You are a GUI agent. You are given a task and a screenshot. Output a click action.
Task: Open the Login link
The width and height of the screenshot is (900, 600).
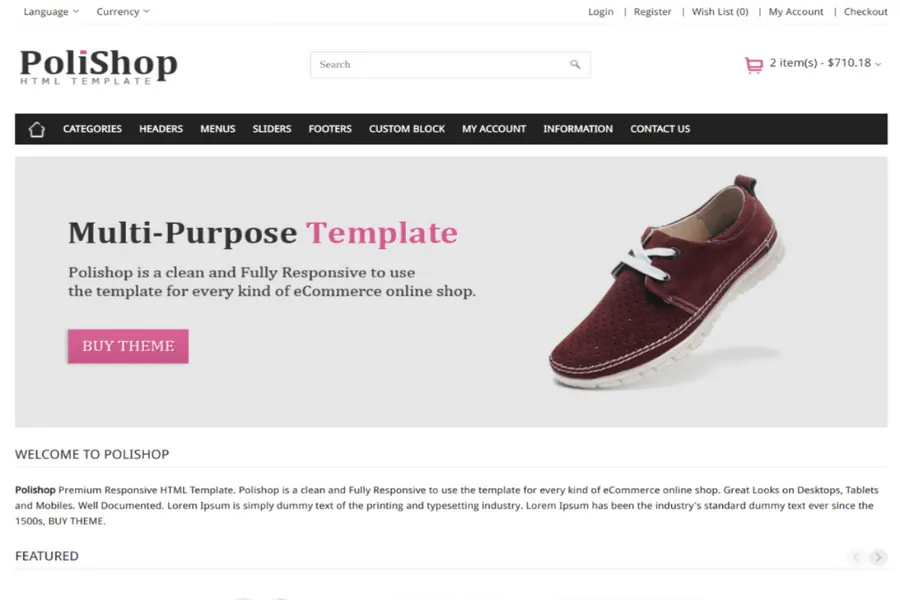(x=601, y=12)
